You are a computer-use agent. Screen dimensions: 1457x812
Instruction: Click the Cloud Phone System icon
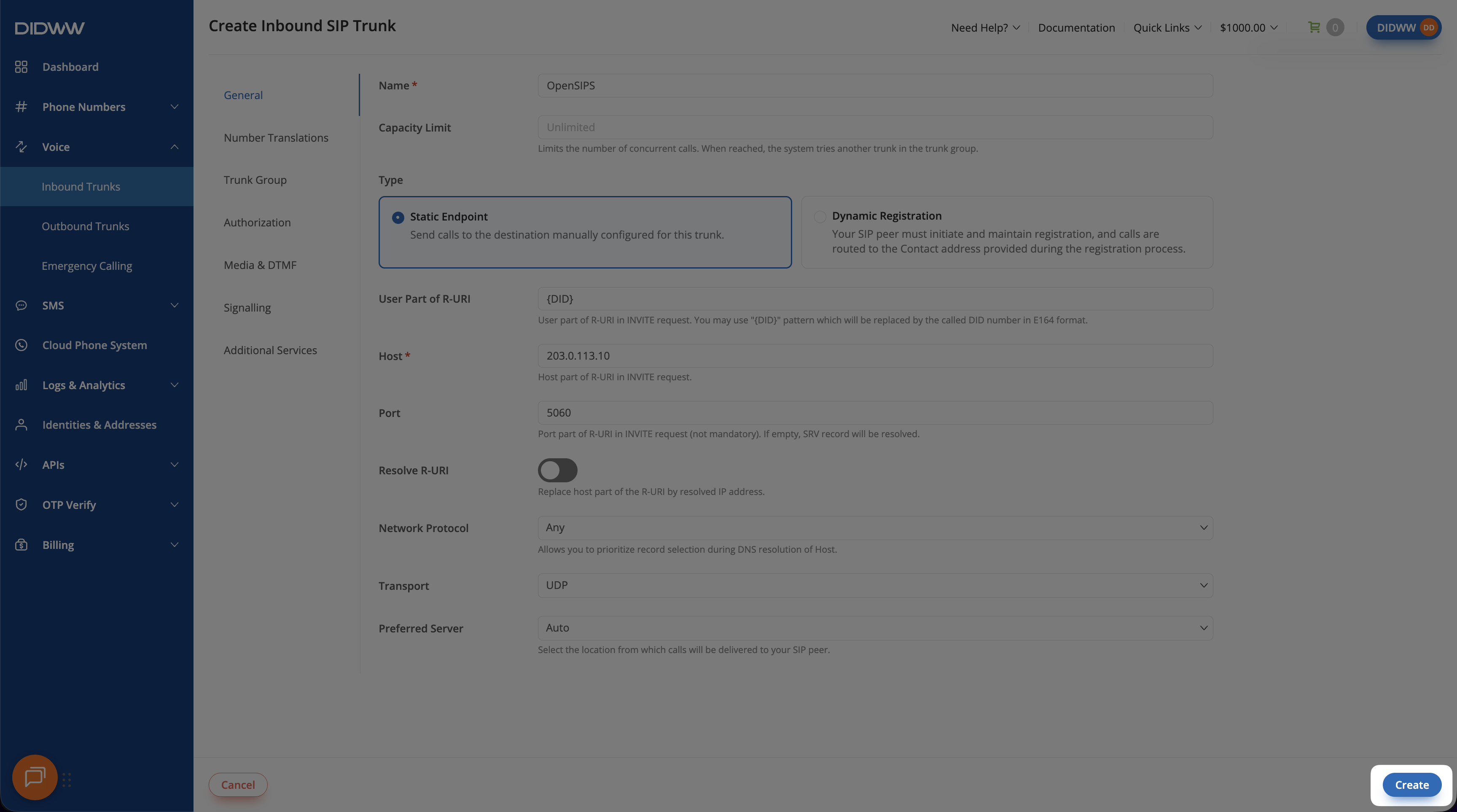coord(22,345)
